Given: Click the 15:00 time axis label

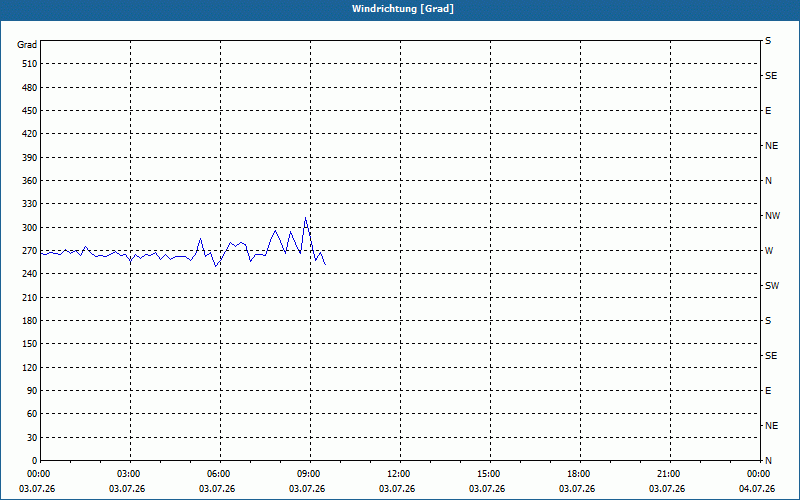Looking at the screenshot, I should point(488,474).
